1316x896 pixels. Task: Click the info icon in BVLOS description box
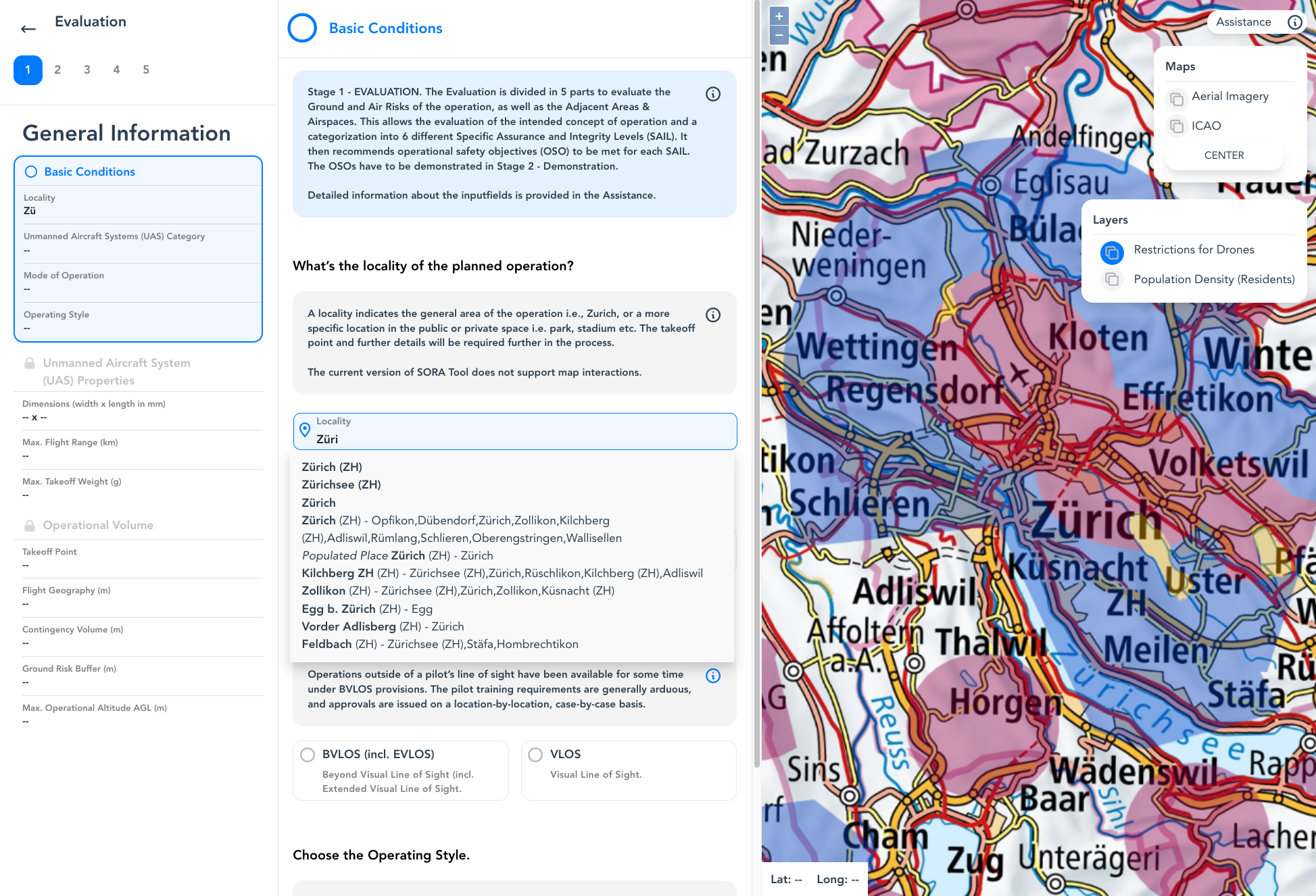pyautogui.click(x=713, y=676)
